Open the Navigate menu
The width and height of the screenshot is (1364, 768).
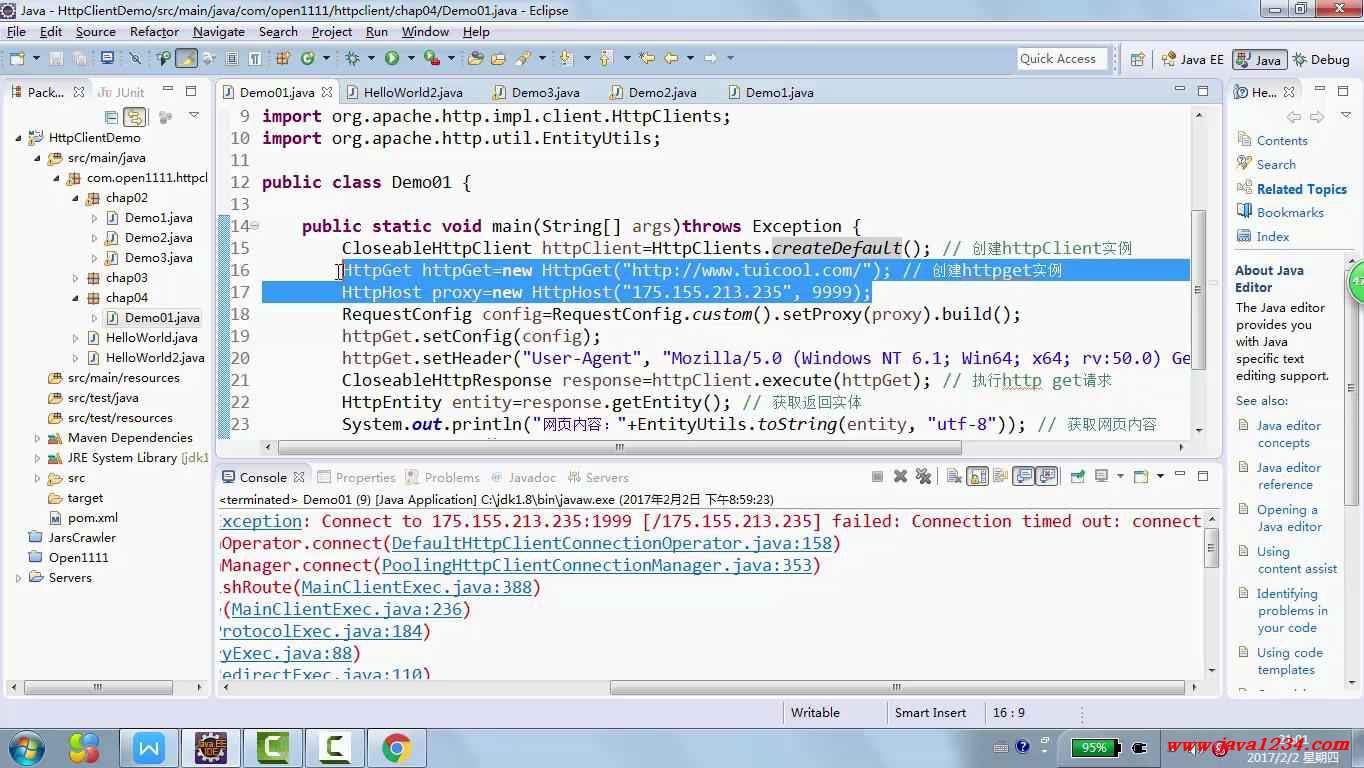(219, 32)
